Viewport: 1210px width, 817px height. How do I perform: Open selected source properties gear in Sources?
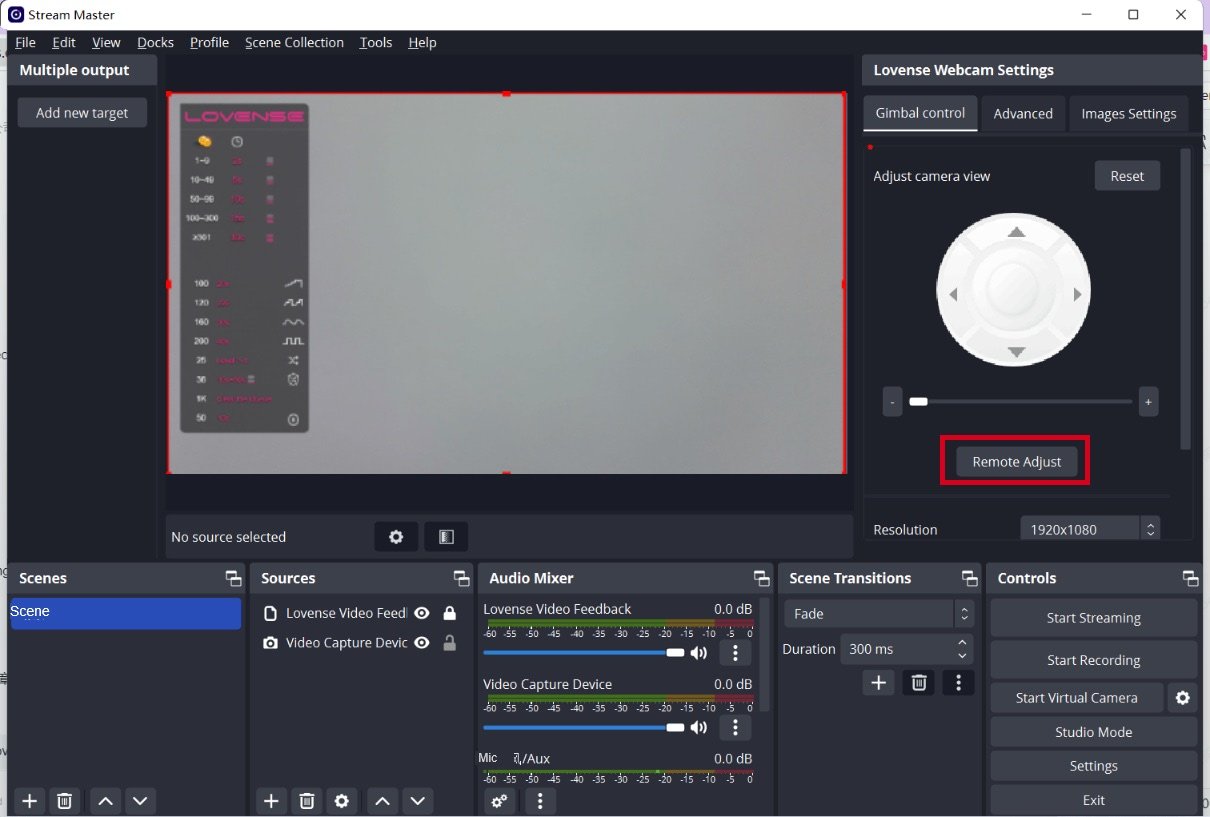pyautogui.click(x=342, y=800)
